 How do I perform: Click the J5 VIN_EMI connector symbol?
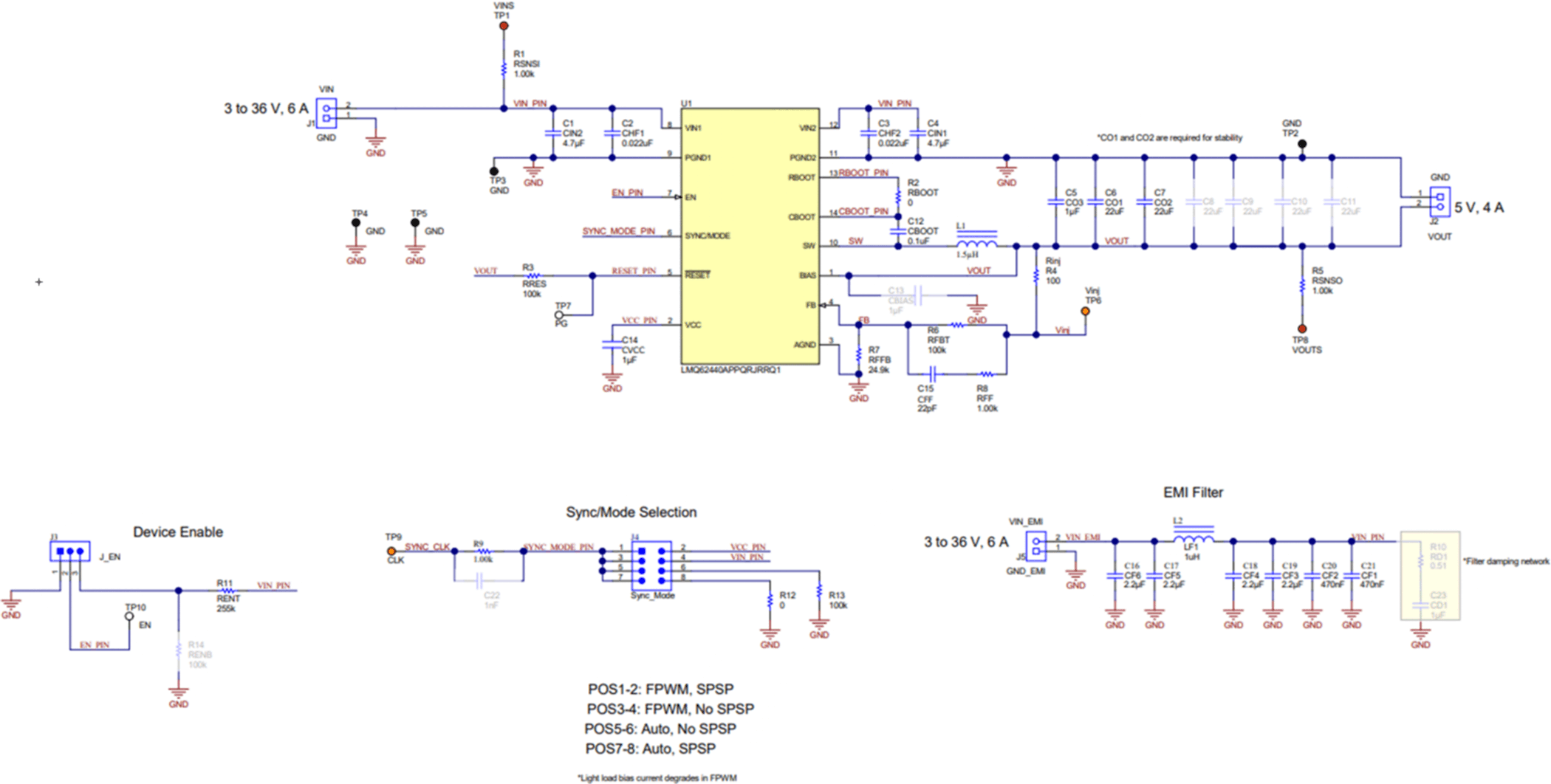tap(1036, 546)
